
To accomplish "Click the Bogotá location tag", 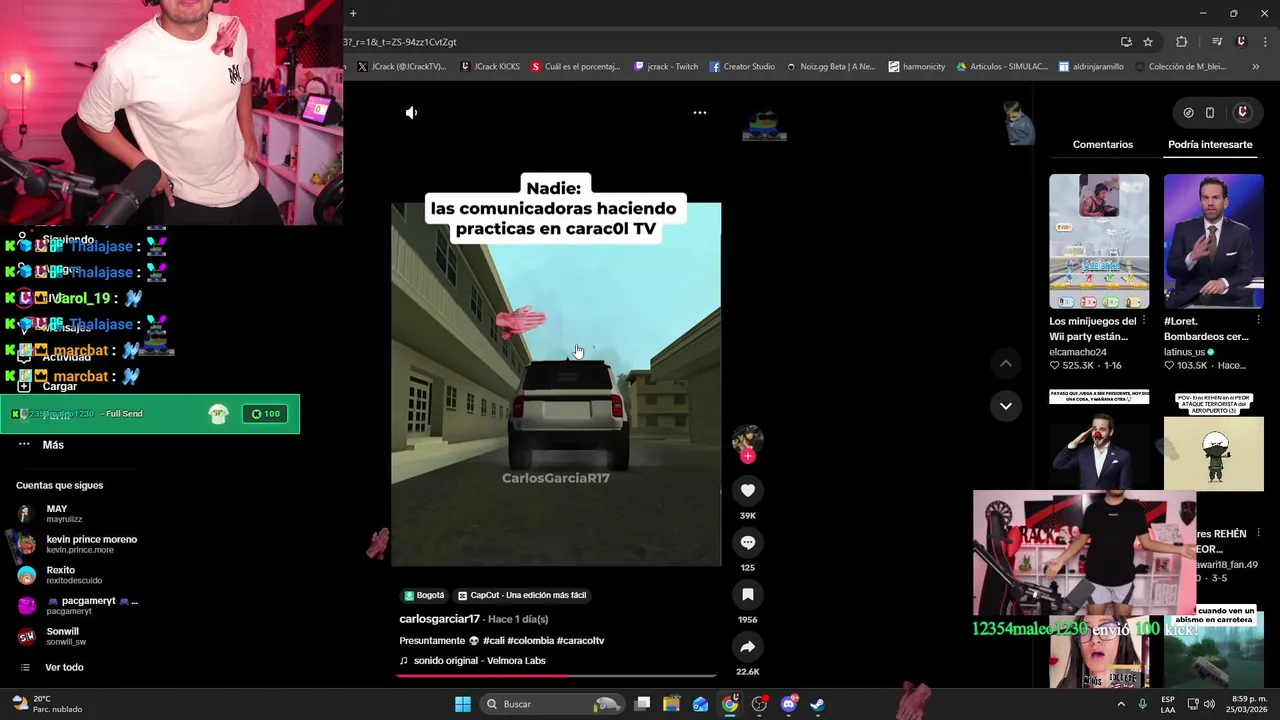I will [x=424, y=595].
